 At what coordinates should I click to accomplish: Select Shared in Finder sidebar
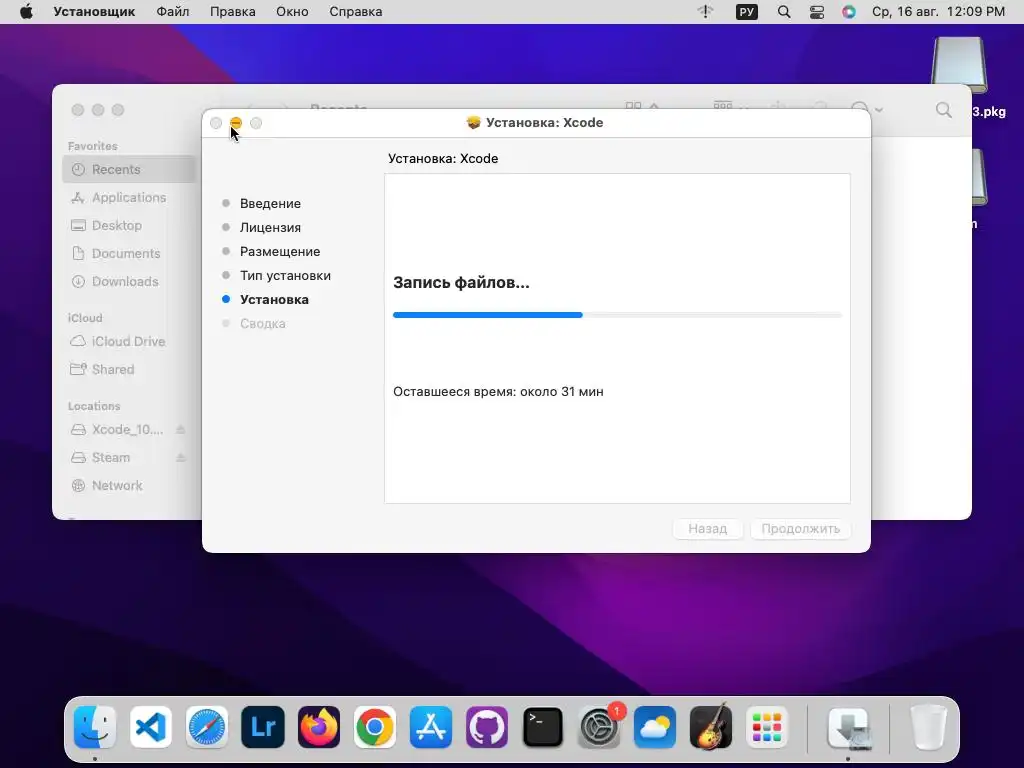pos(129,370)
